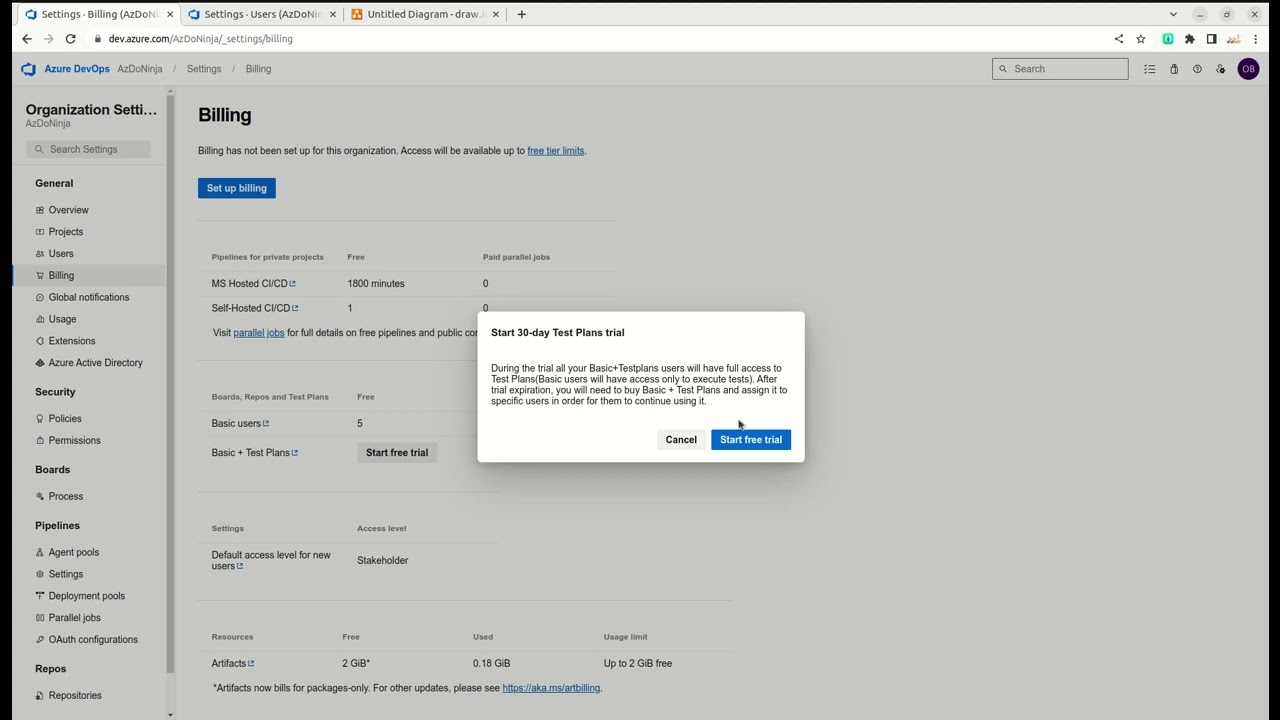Open Policies under Security
1280x720 pixels.
[x=65, y=419]
